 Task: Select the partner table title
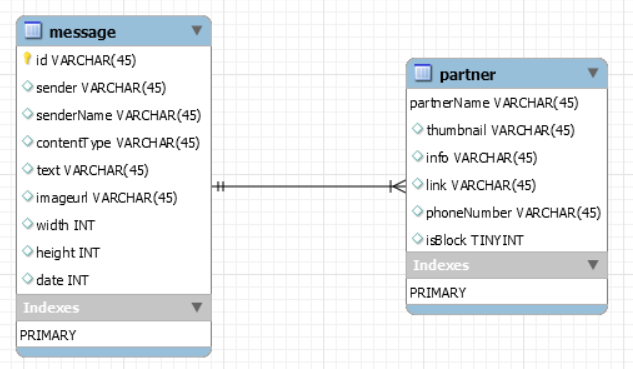pyautogui.click(x=467, y=75)
